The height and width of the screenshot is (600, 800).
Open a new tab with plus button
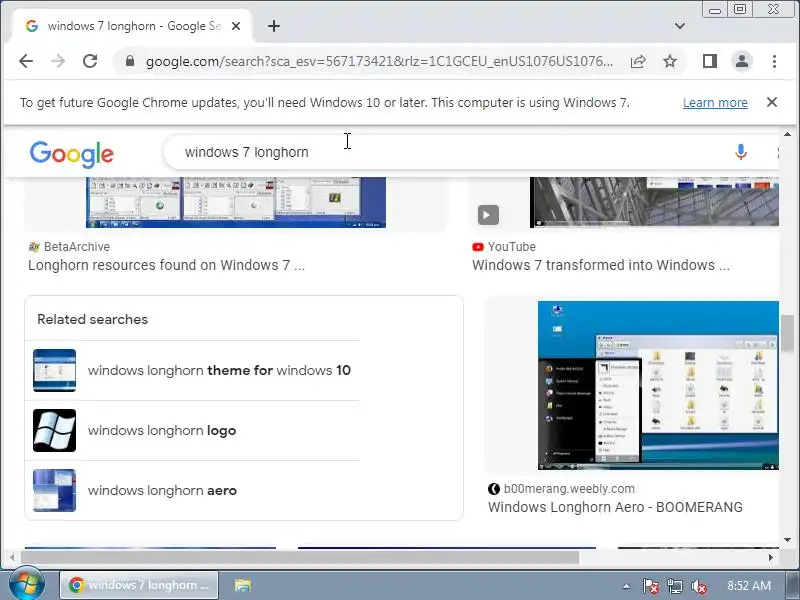[x=274, y=26]
